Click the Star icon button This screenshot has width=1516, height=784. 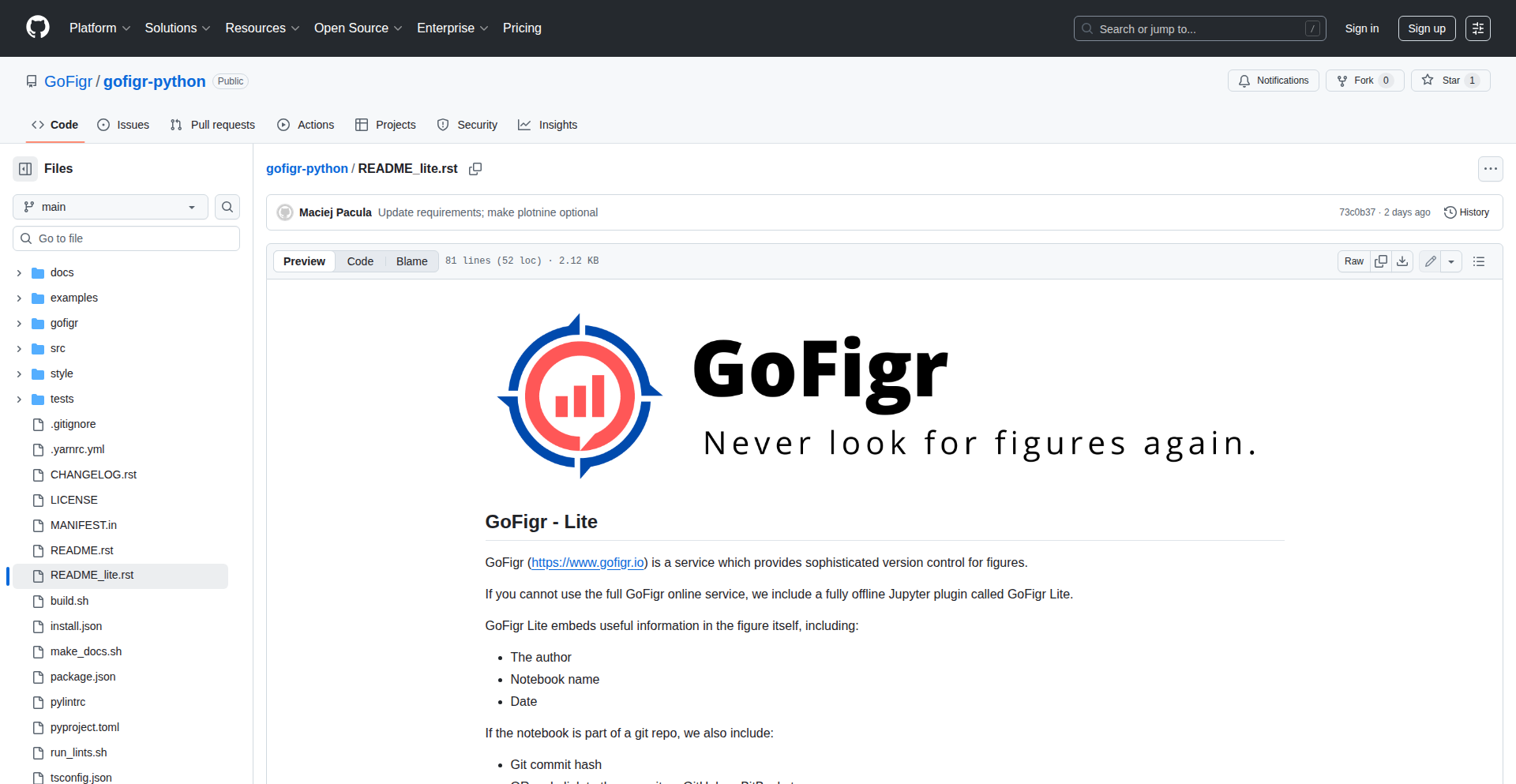tap(1450, 81)
